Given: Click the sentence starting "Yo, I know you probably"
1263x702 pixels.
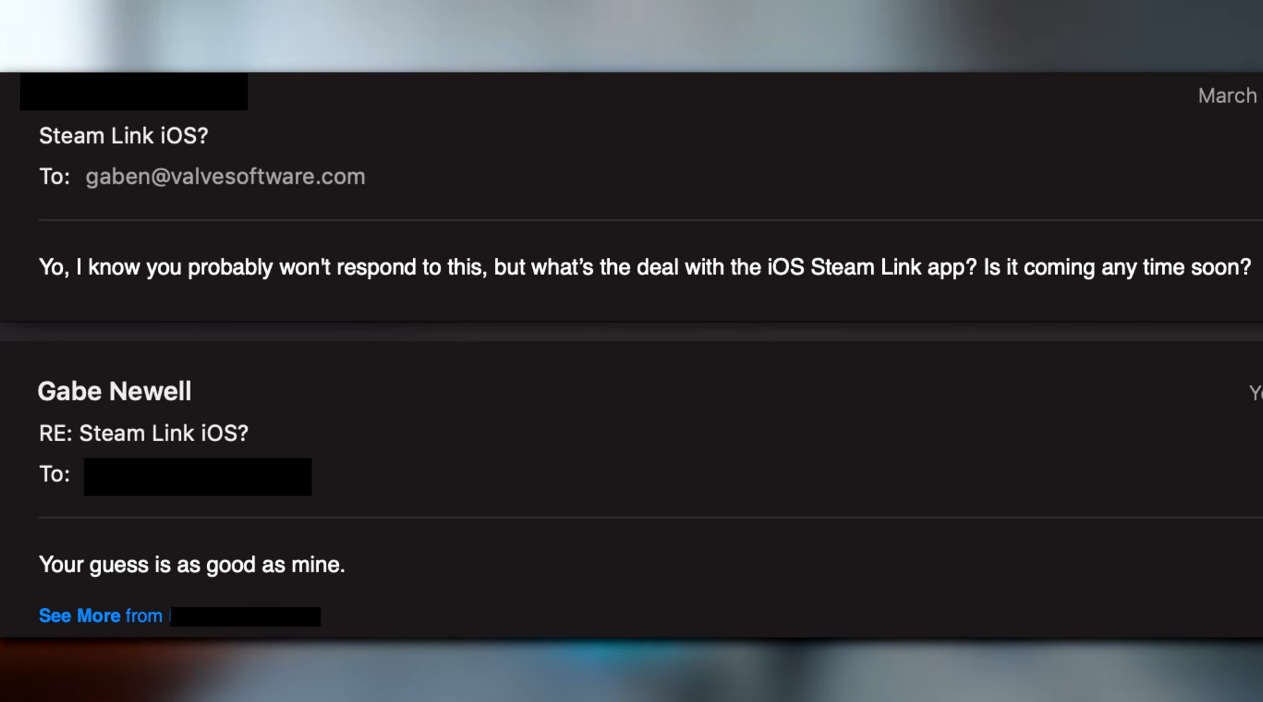Looking at the screenshot, I should pos(645,268).
